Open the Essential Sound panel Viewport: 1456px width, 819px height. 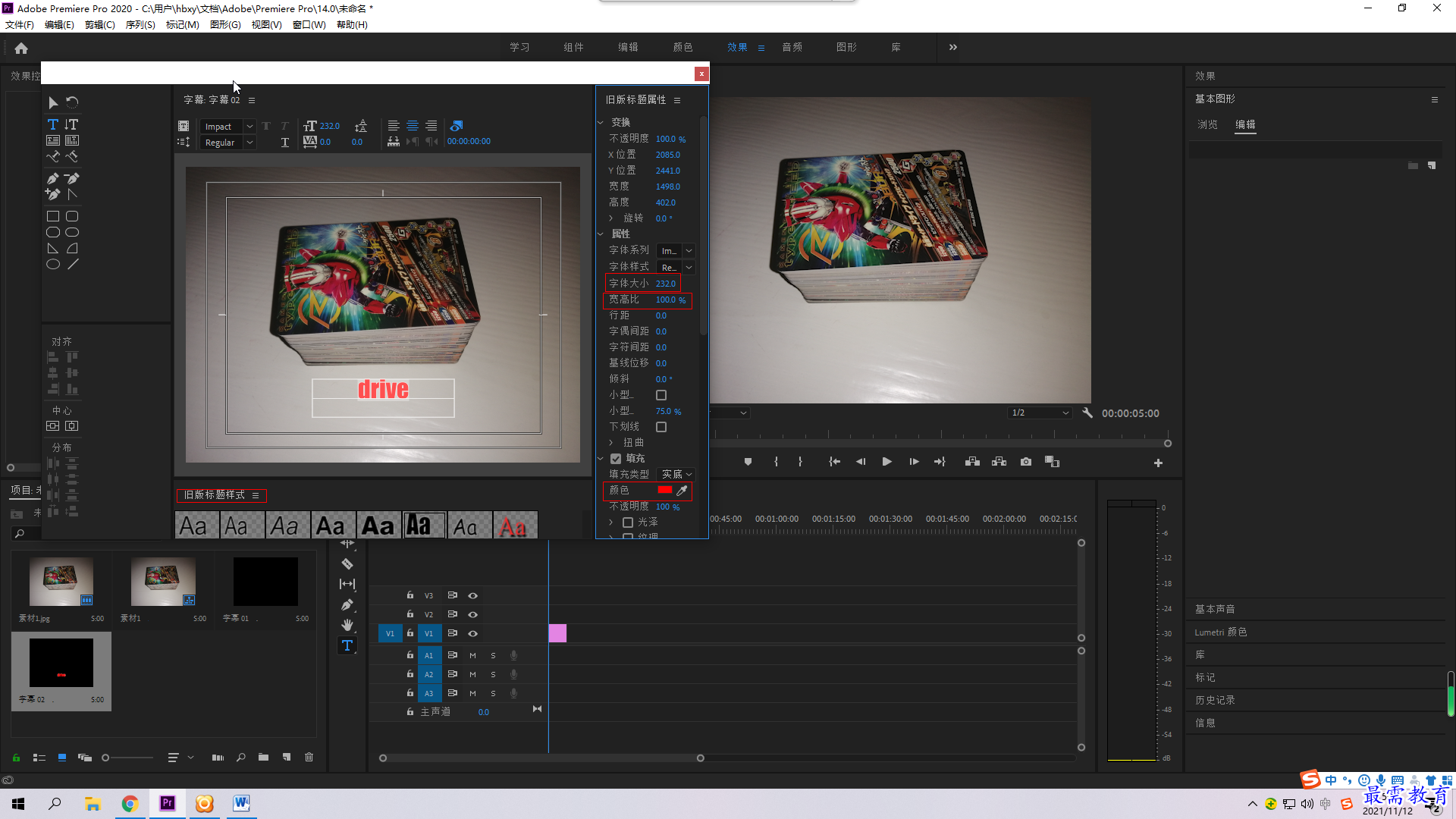[1215, 610]
